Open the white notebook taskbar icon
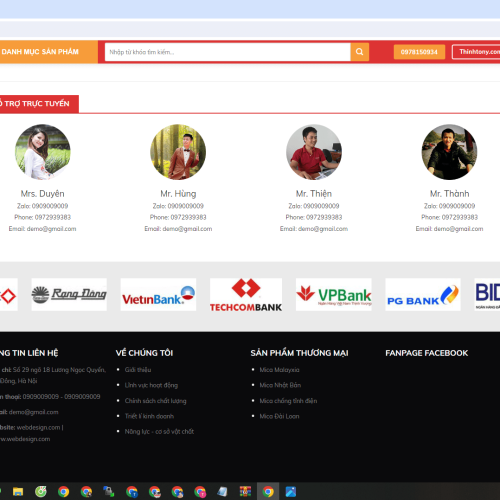 point(222,492)
